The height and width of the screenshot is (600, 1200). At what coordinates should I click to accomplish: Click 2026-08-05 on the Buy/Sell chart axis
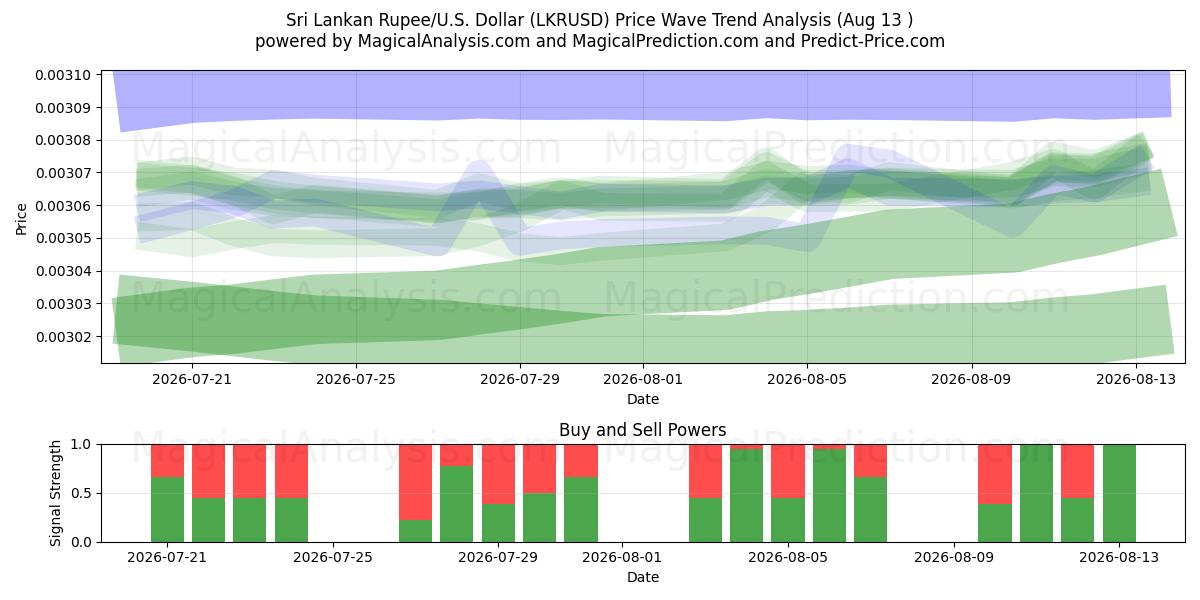788,558
